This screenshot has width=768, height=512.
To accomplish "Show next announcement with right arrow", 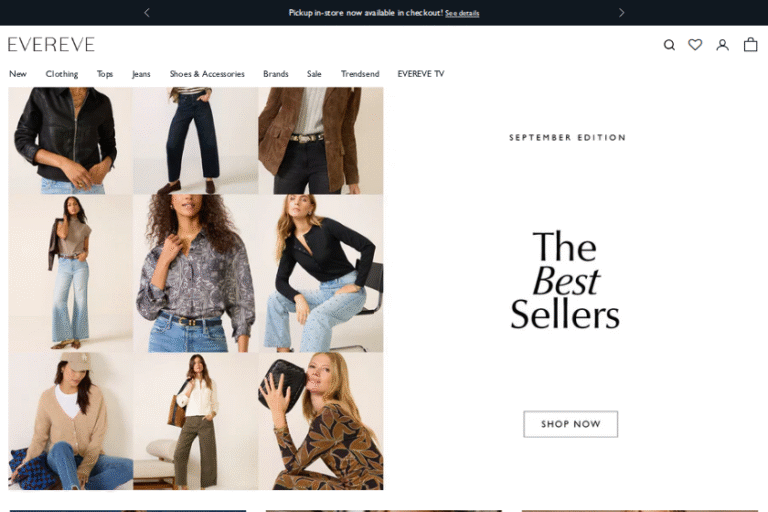I will pyautogui.click(x=622, y=13).
